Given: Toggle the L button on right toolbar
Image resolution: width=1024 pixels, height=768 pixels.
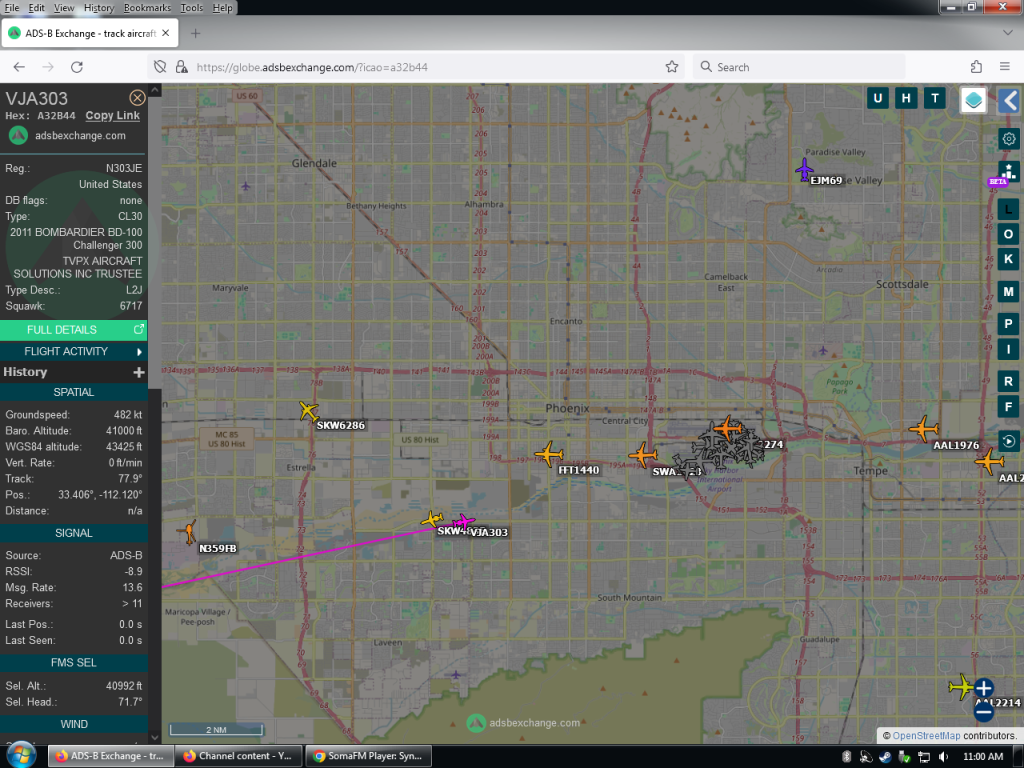Looking at the screenshot, I should click(1008, 210).
